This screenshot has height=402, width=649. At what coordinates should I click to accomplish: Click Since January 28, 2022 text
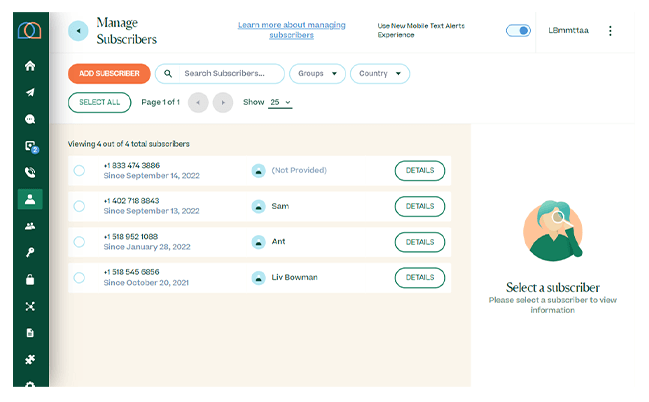[x=147, y=247]
